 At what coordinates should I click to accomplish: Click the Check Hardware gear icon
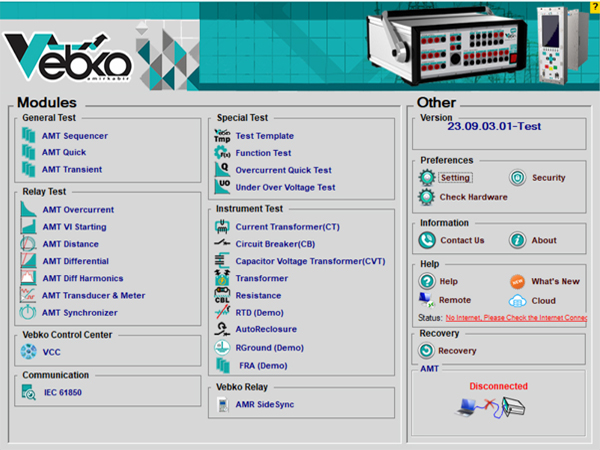[427, 197]
